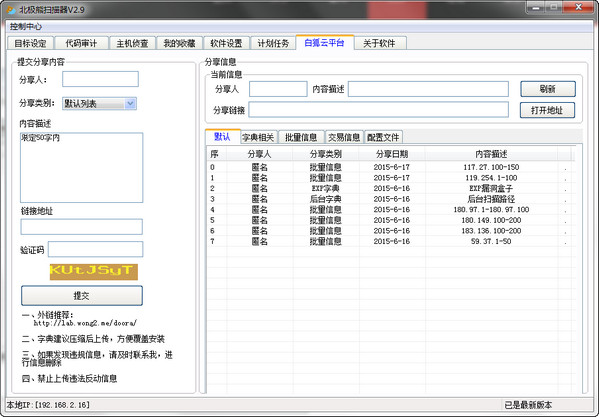Click the 刷新 button
The image size is (599, 417).
[x=547, y=89]
